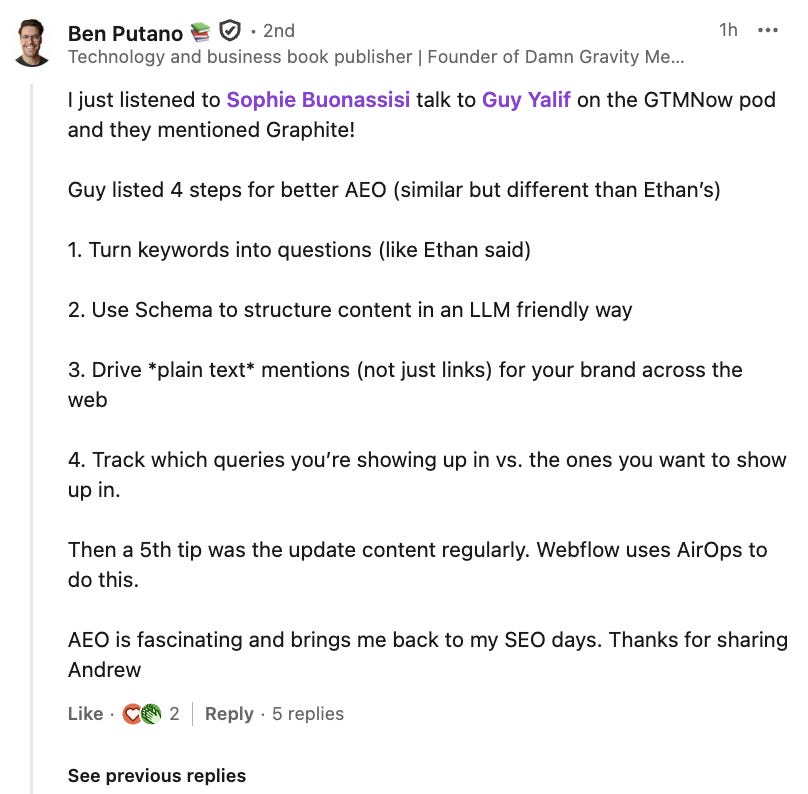Click the books emoji beside Ben Putano
The height and width of the screenshot is (794, 808).
[201, 32]
